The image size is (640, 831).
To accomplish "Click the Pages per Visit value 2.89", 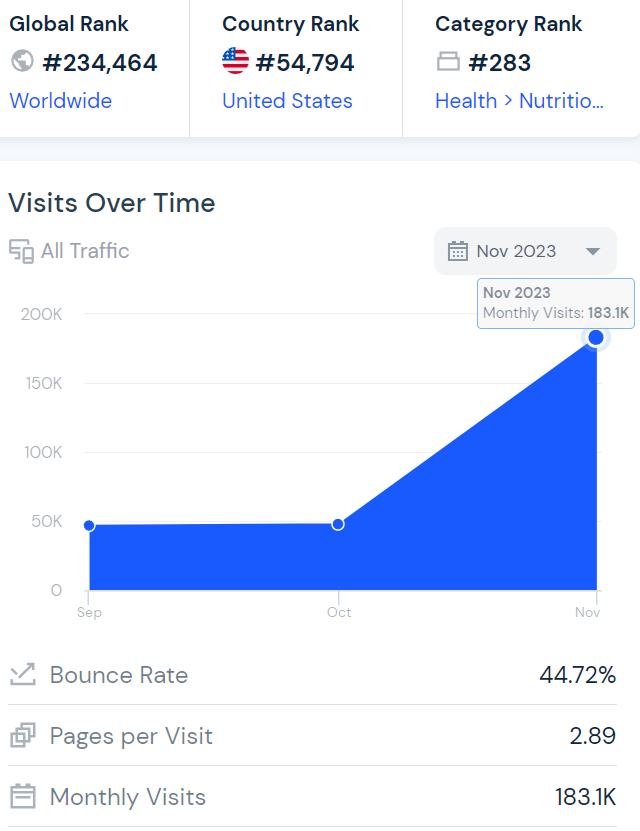I will [x=592, y=736].
